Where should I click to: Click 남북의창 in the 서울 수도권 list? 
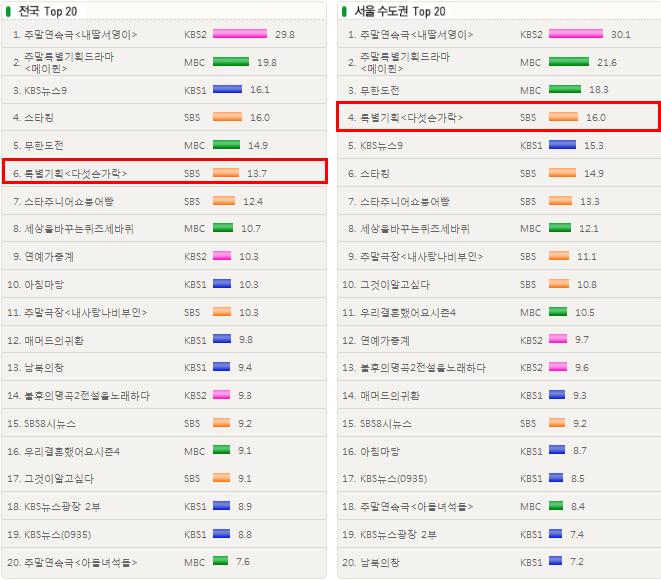(x=380, y=562)
